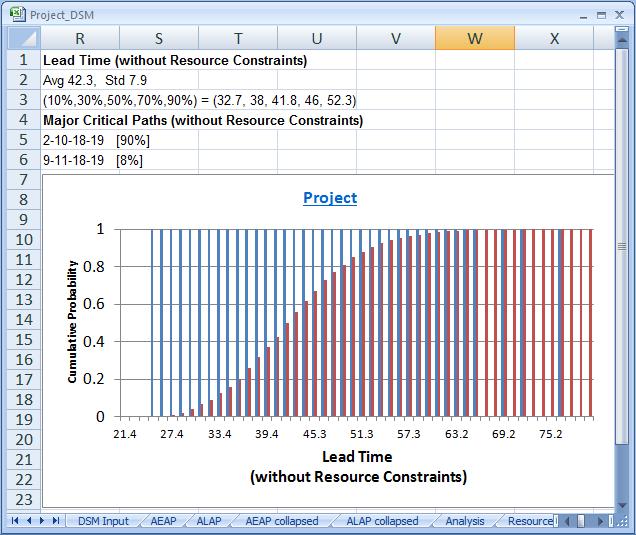Open the Resource sheet tab
This screenshot has height=535, width=636.
click(x=531, y=521)
